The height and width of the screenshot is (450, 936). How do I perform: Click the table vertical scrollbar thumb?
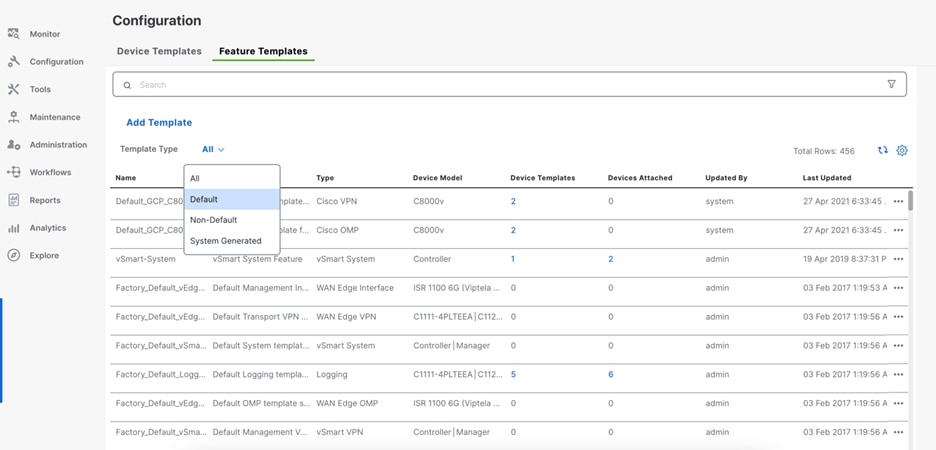(910, 201)
